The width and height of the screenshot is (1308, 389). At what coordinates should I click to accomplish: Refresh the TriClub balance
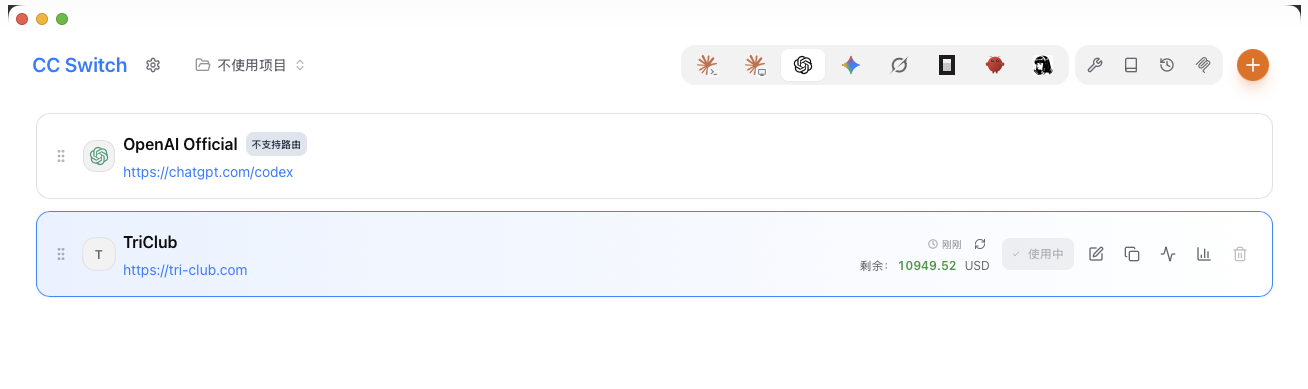click(980, 244)
